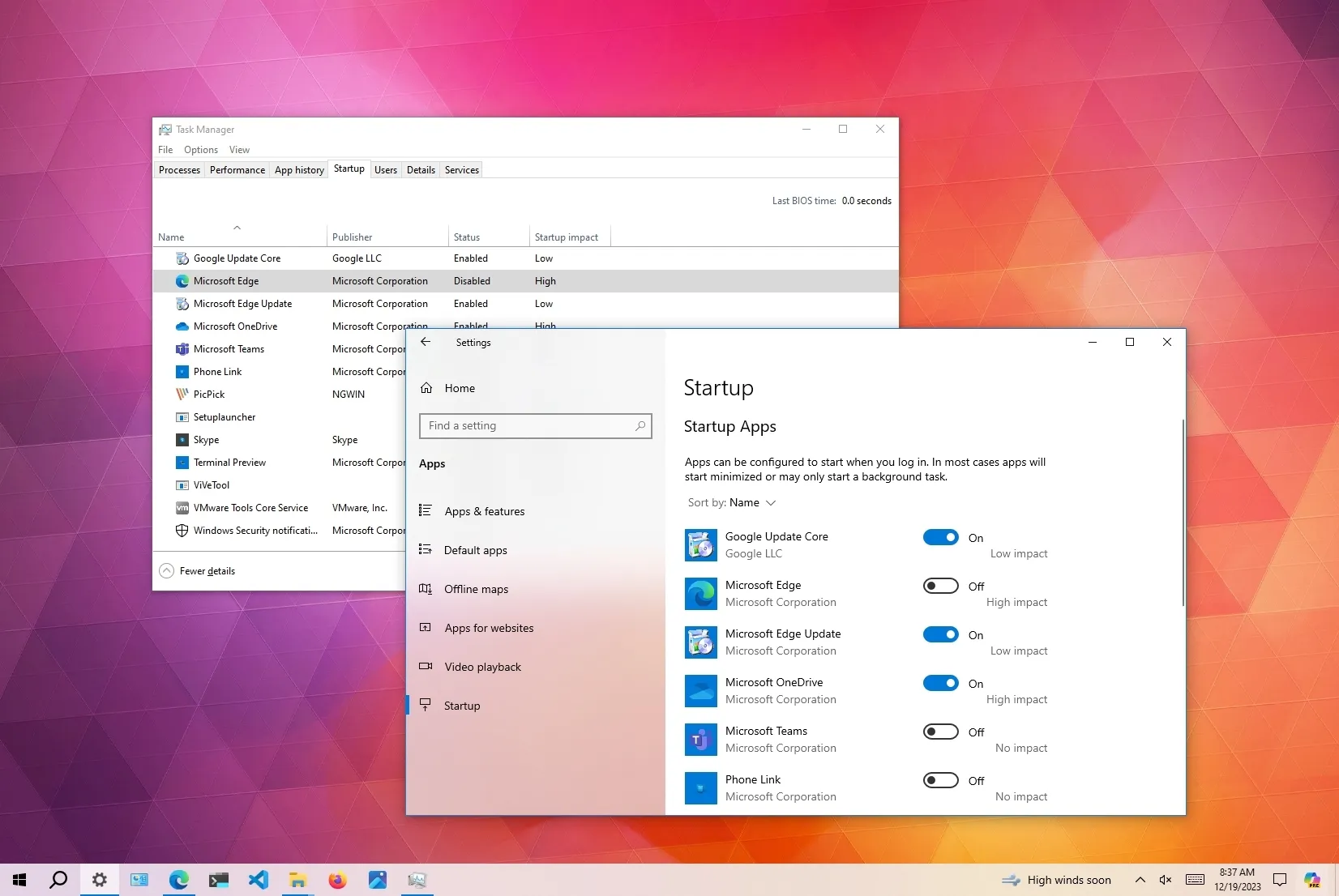Click Microsoft Edge Update app icon in Settings
Screen dimensions: 1339x896
click(x=701, y=642)
